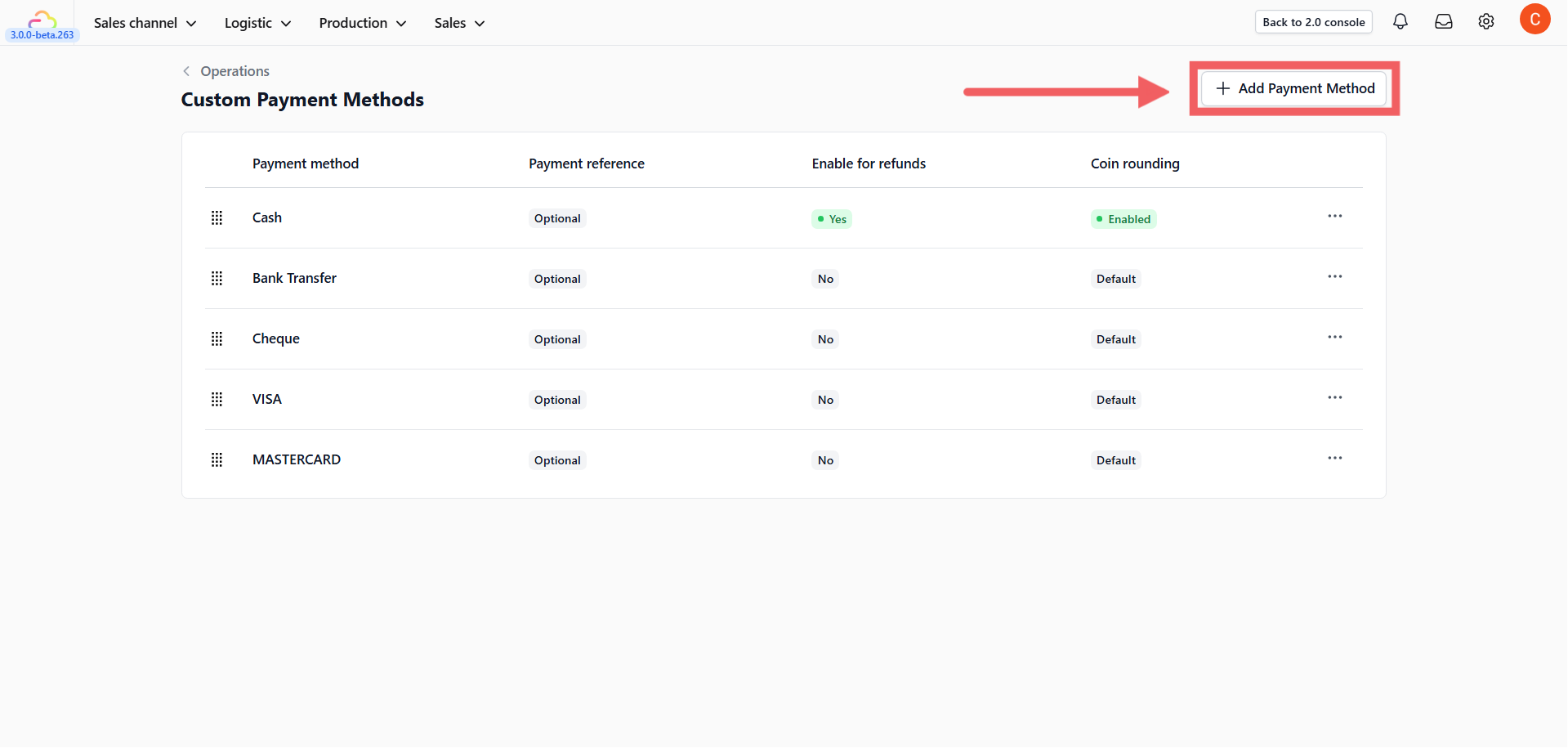Open more options for VISA row
The width and height of the screenshot is (1568, 748).
[1334, 398]
